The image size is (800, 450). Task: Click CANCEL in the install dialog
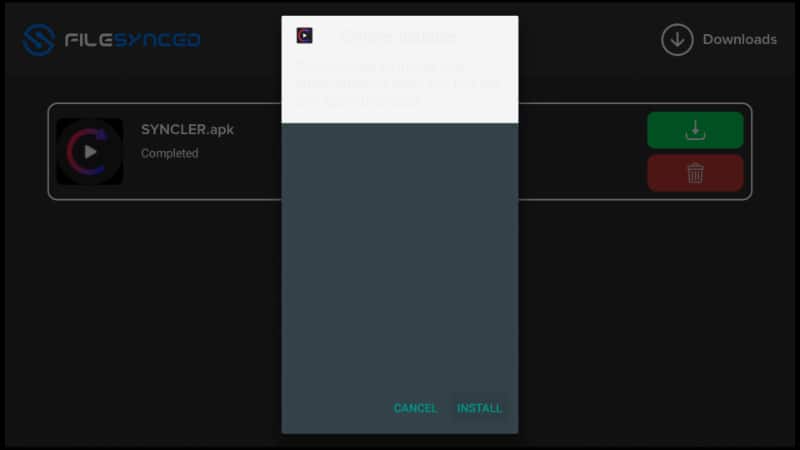coord(415,408)
